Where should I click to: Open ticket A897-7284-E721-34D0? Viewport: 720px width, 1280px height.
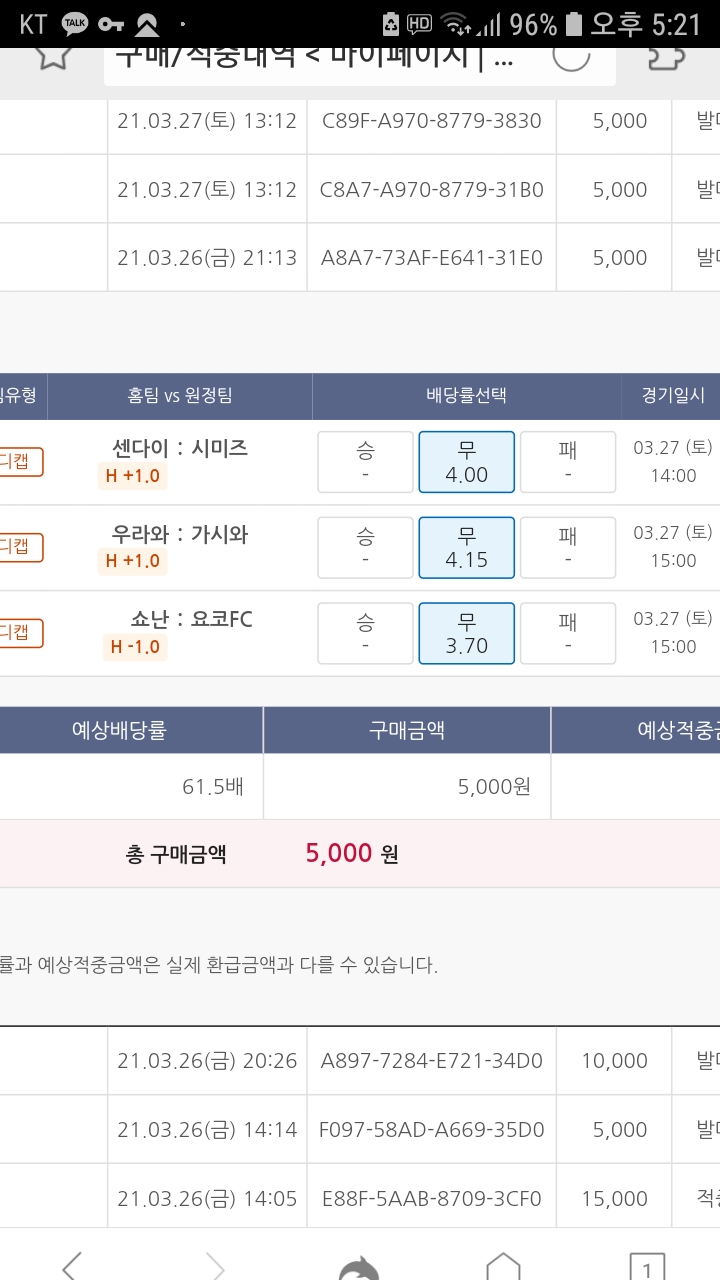coord(431,1061)
